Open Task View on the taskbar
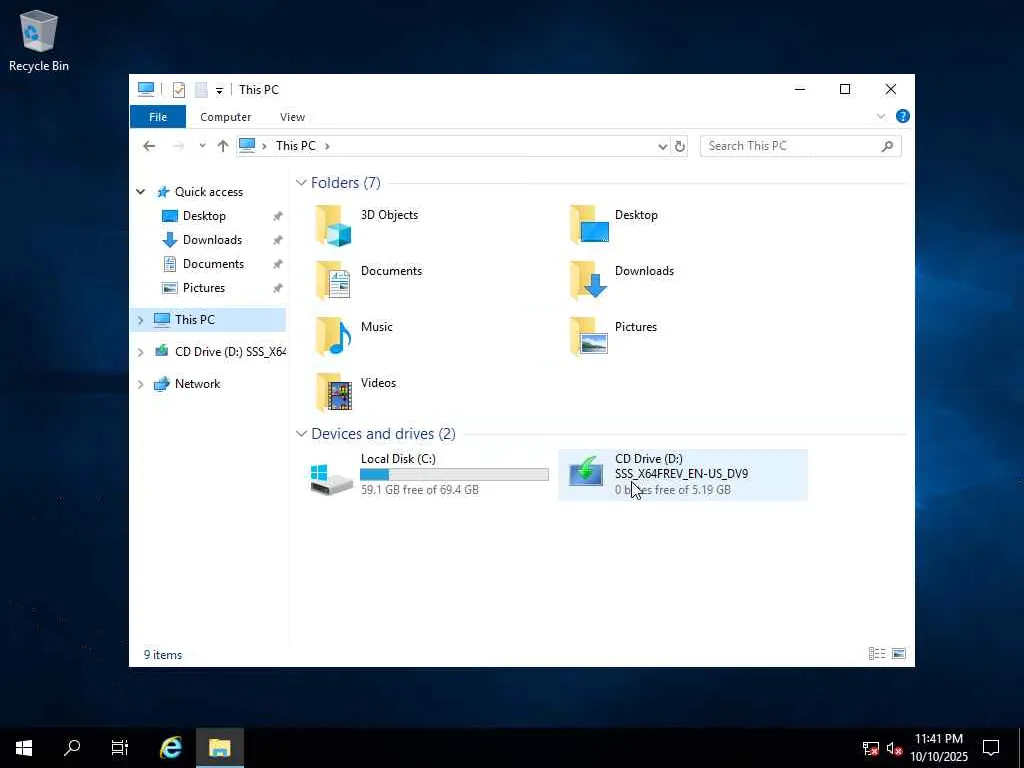The width and height of the screenshot is (1024, 768). click(120, 748)
